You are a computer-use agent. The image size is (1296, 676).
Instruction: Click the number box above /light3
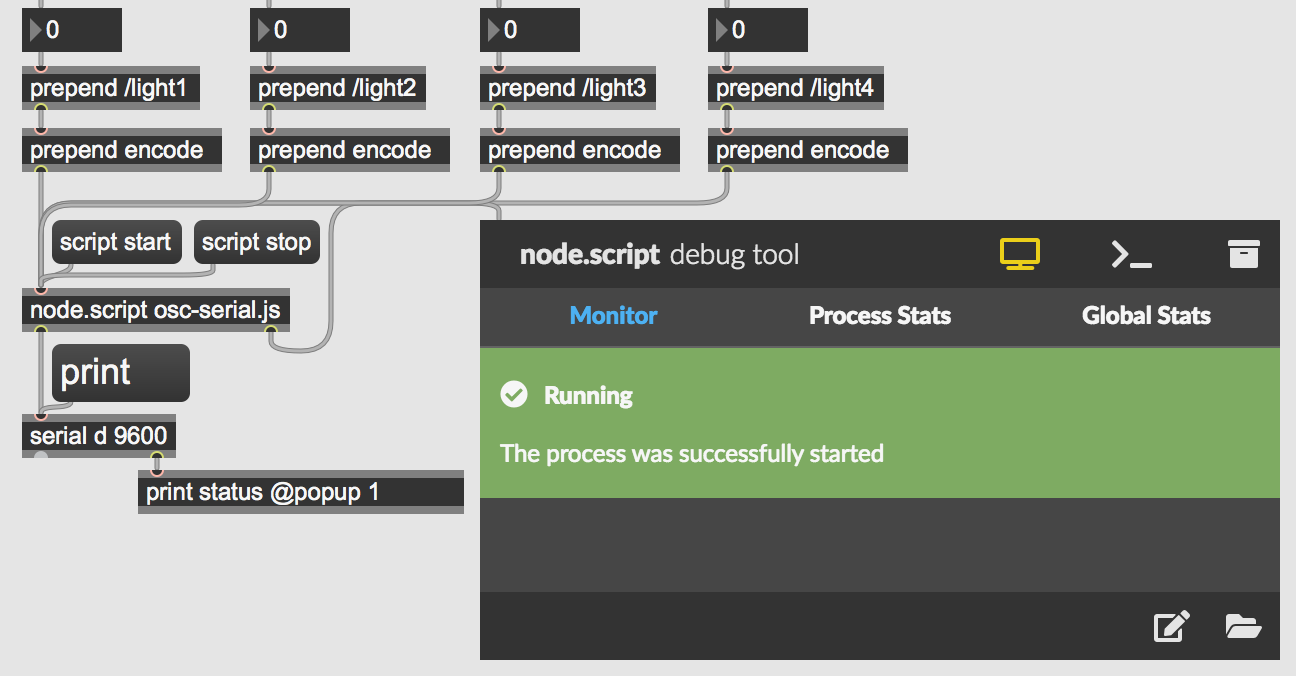point(530,30)
